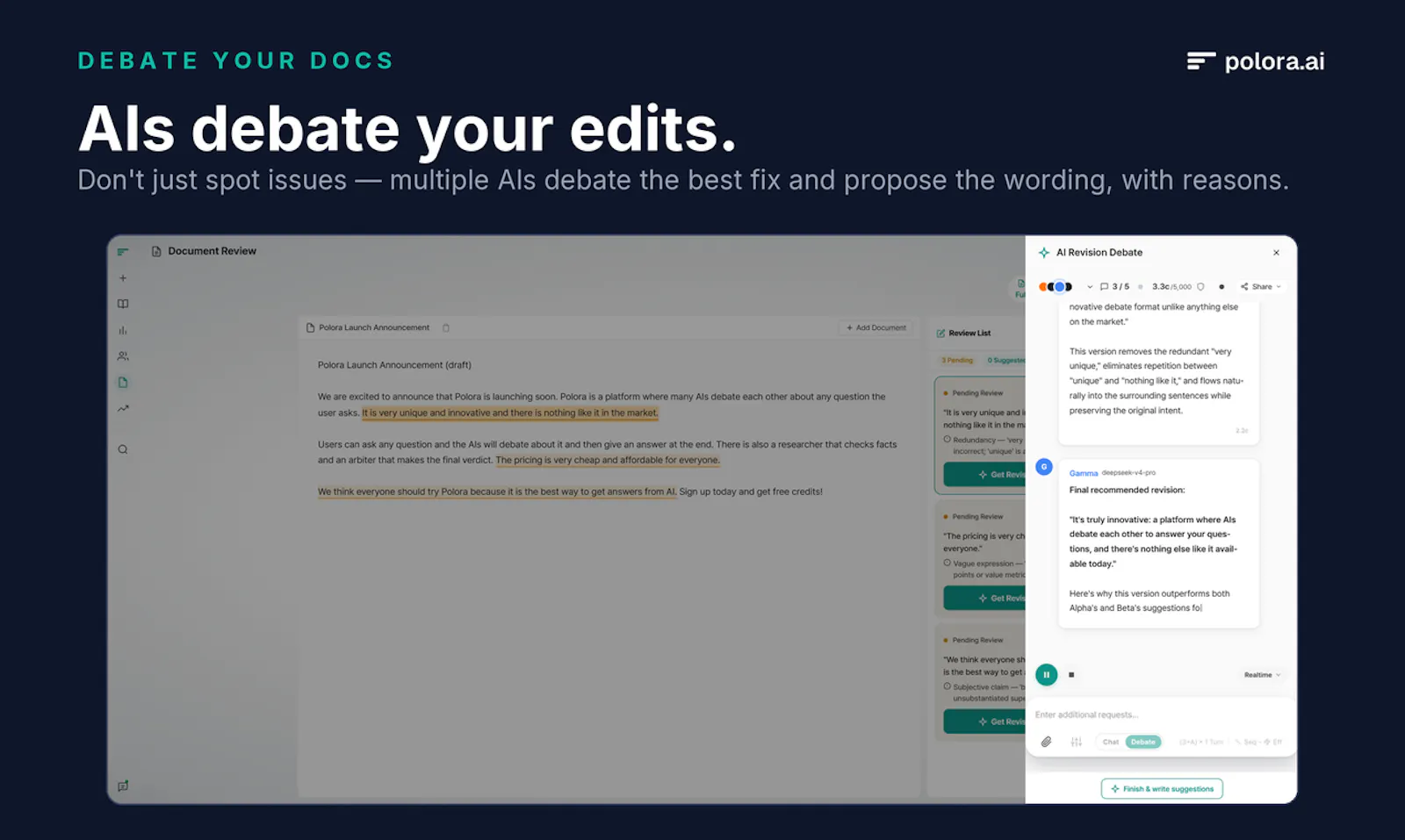
Task: Select the Debate mode pill
Action: (1143, 742)
